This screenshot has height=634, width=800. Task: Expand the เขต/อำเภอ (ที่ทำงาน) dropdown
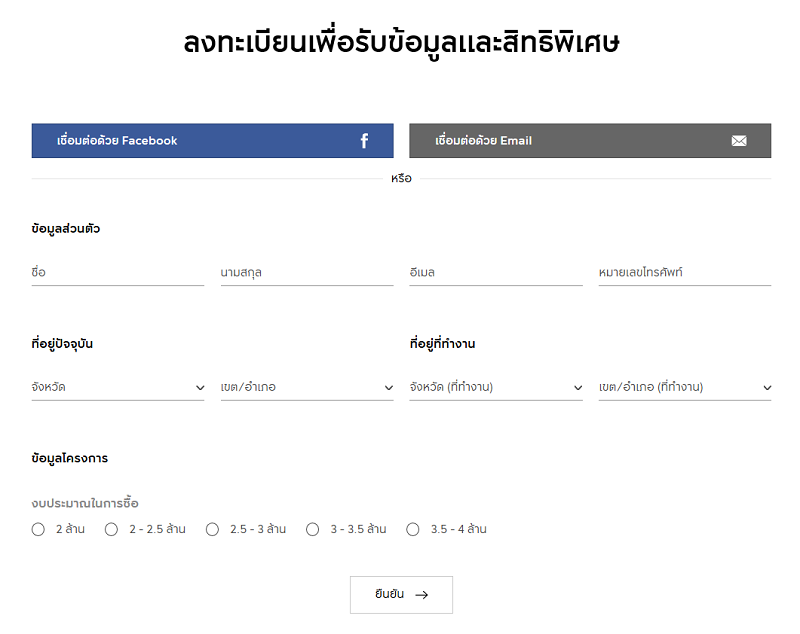(685, 388)
